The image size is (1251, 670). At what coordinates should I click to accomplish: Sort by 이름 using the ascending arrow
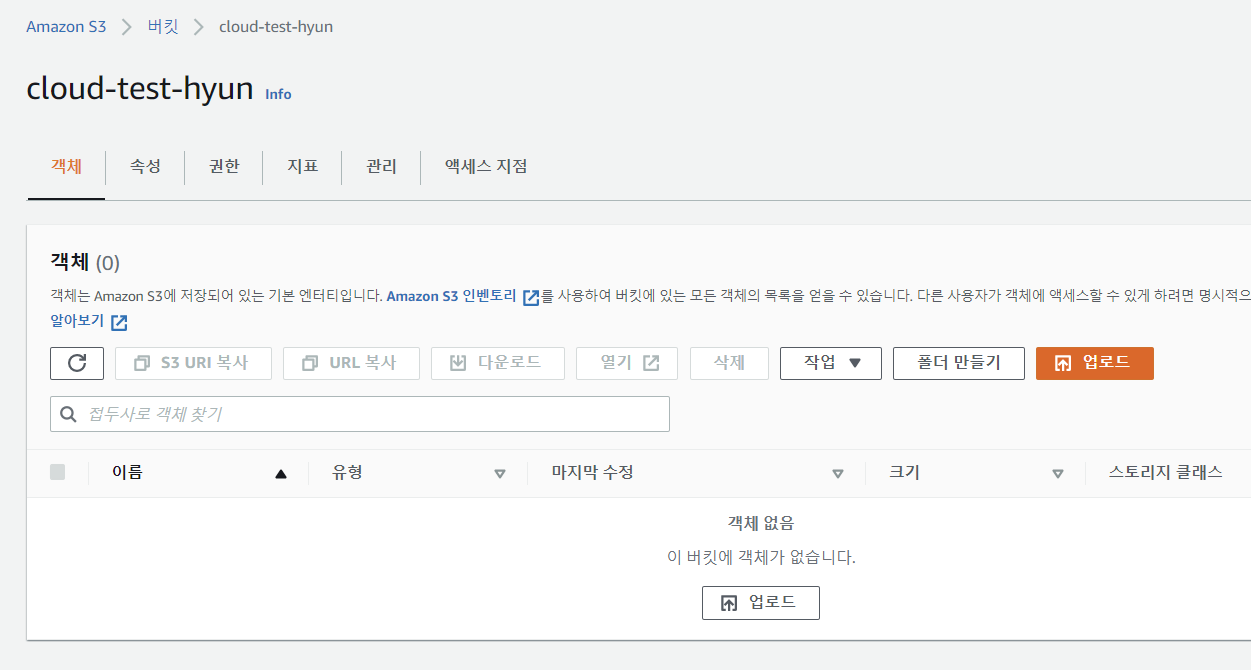[281, 474]
